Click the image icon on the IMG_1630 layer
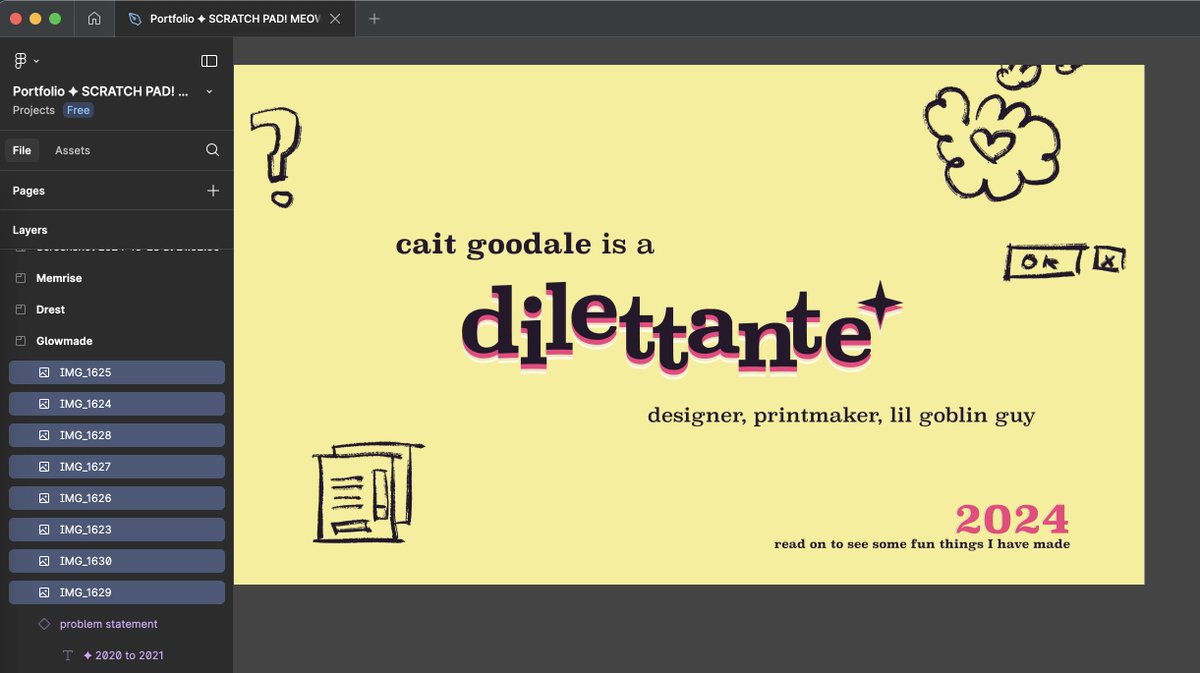Image resolution: width=1200 pixels, height=673 pixels. tap(42, 560)
